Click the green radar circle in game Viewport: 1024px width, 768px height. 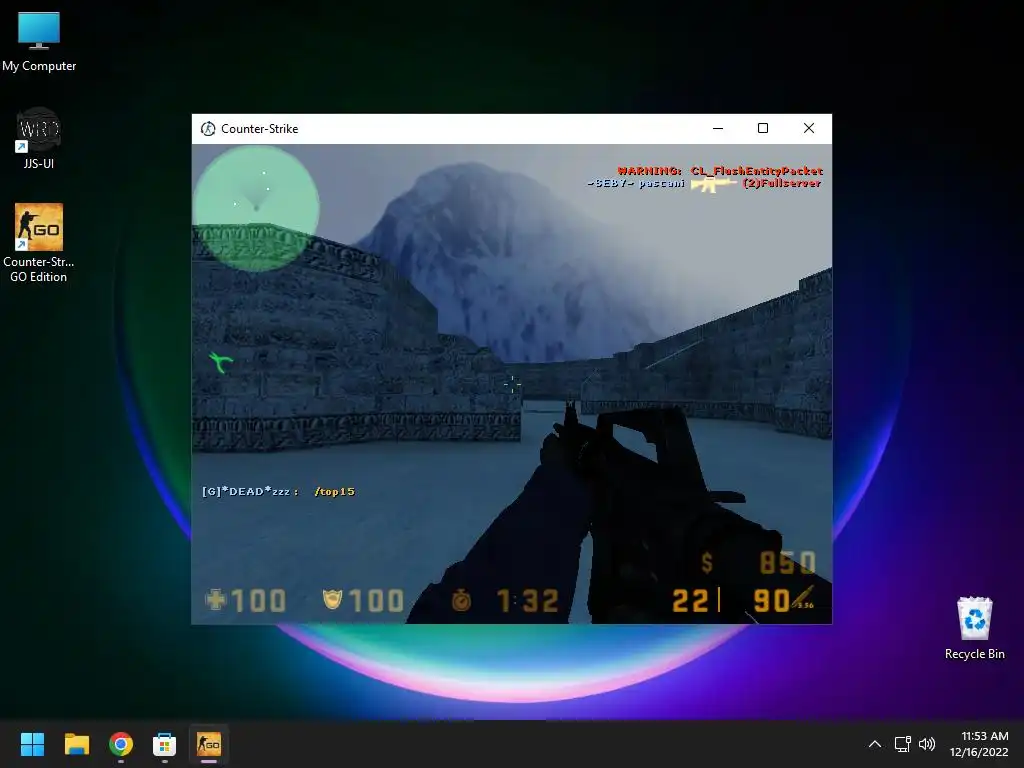[256, 208]
